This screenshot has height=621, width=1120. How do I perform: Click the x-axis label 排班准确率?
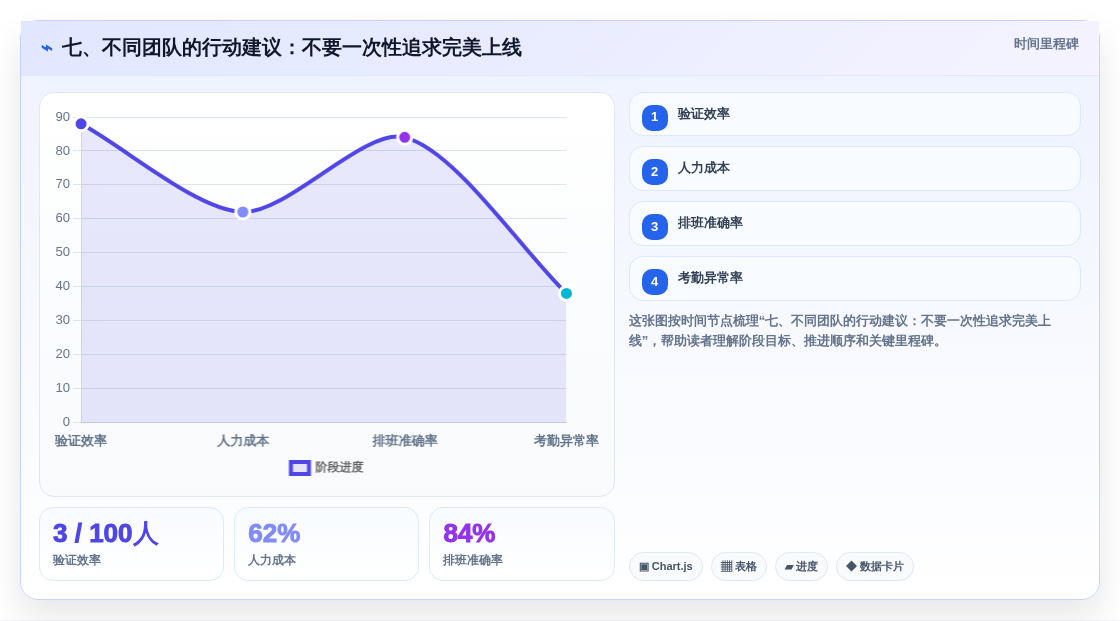point(404,441)
